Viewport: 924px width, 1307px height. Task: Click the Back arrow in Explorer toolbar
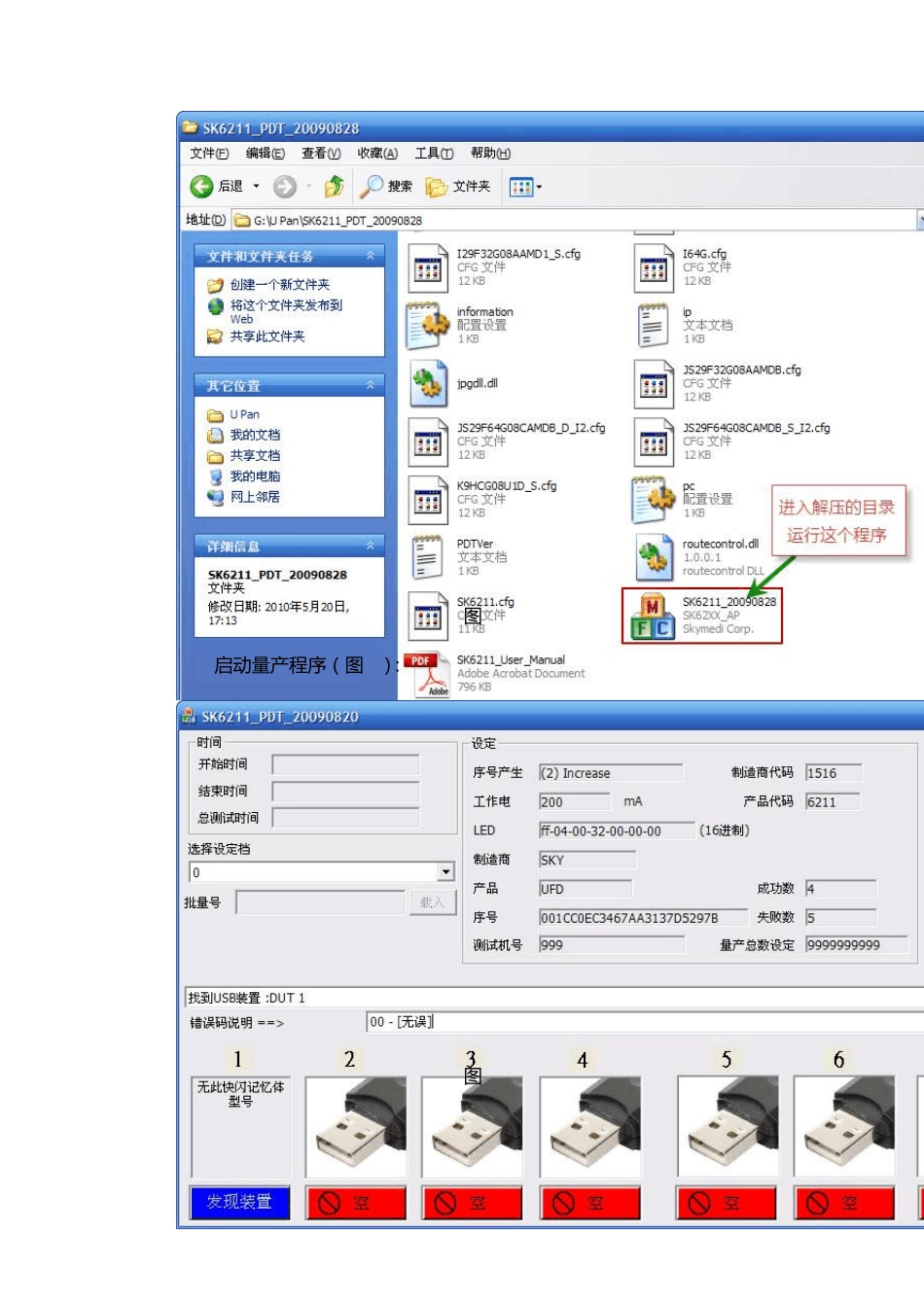[201, 186]
